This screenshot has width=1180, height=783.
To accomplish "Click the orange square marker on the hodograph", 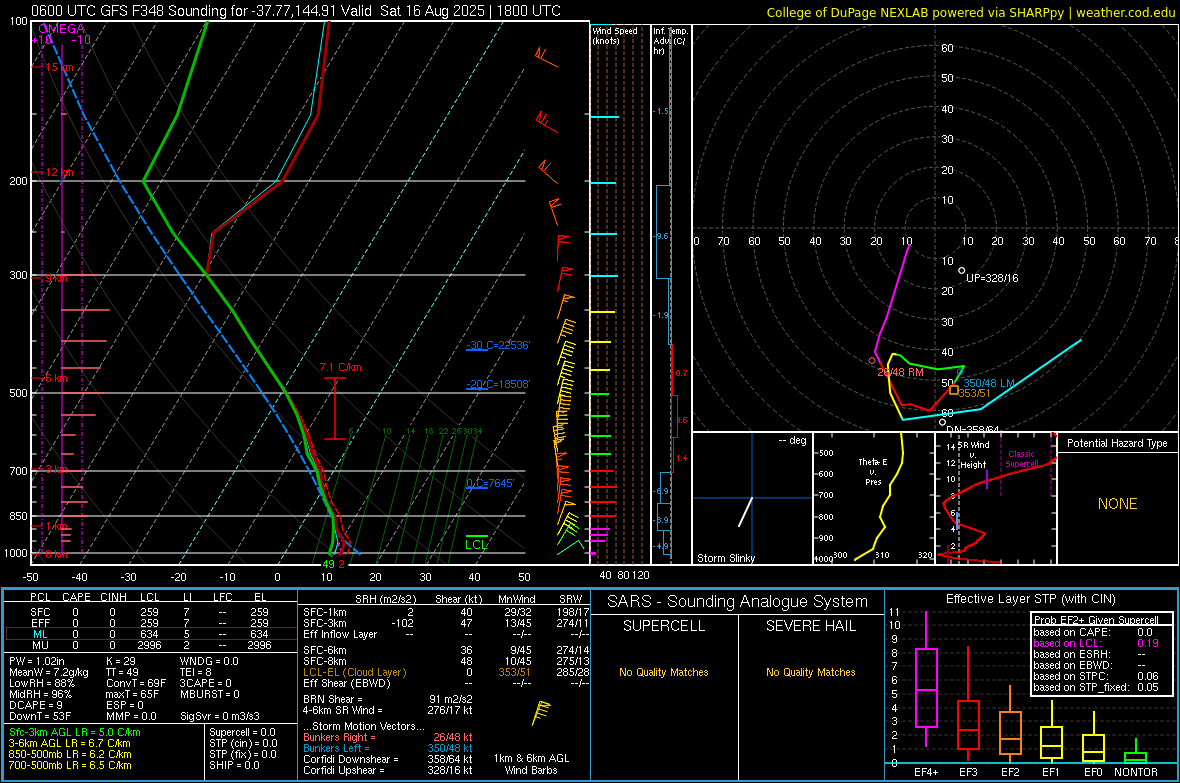I will (953, 390).
